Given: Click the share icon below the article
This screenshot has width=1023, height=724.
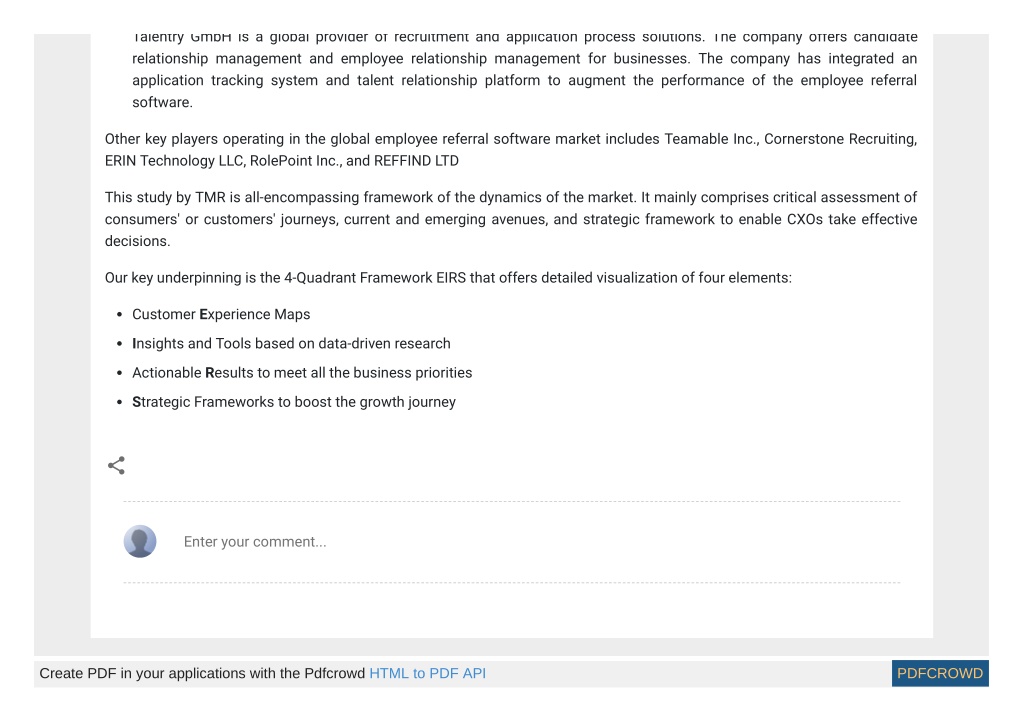Looking at the screenshot, I should [116, 466].
